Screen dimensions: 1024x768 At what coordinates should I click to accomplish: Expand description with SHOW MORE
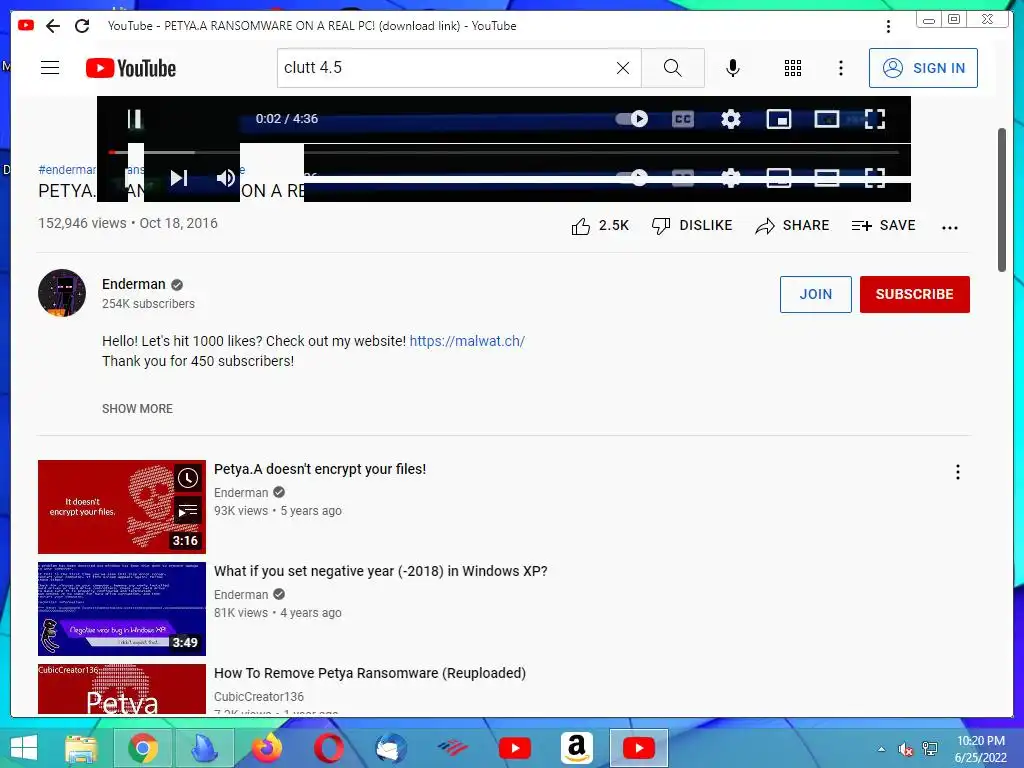pyautogui.click(x=137, y=409)
